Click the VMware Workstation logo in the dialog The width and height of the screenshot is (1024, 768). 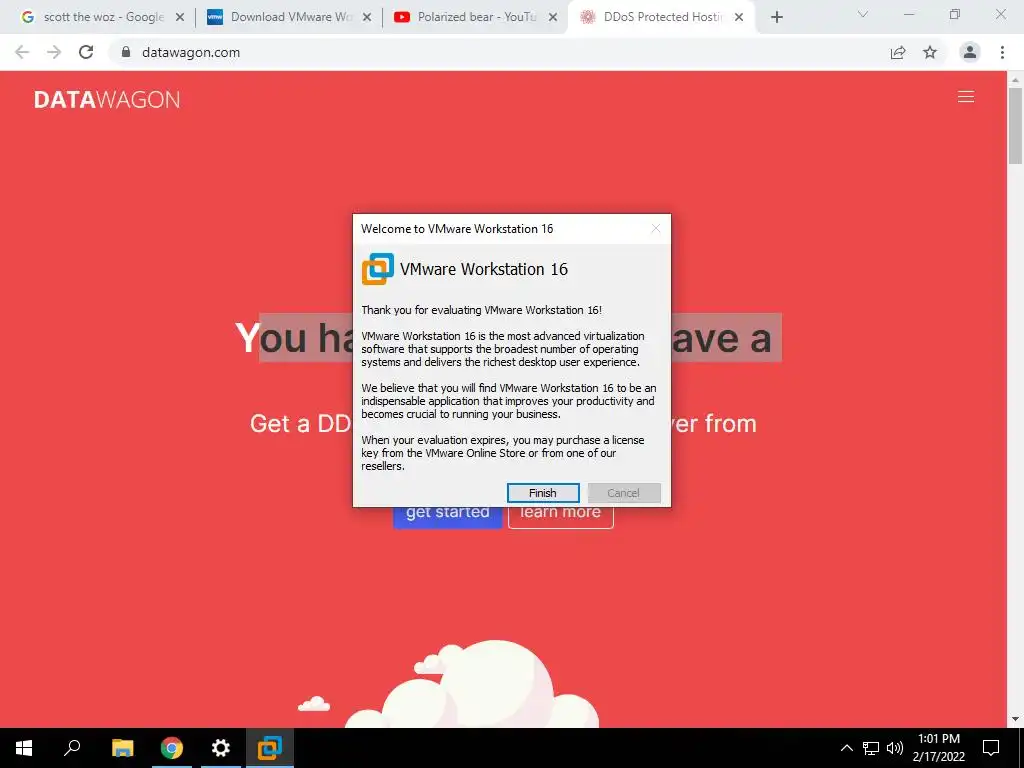[377, 269]
